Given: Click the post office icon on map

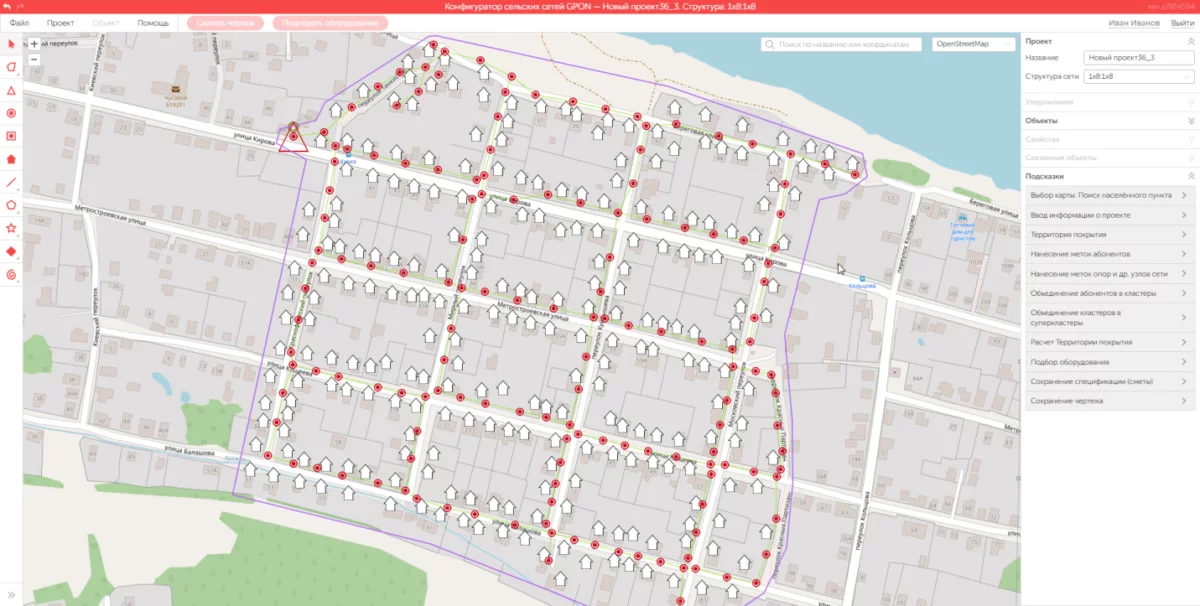Looking at the screenshot, I should [176, 88].
